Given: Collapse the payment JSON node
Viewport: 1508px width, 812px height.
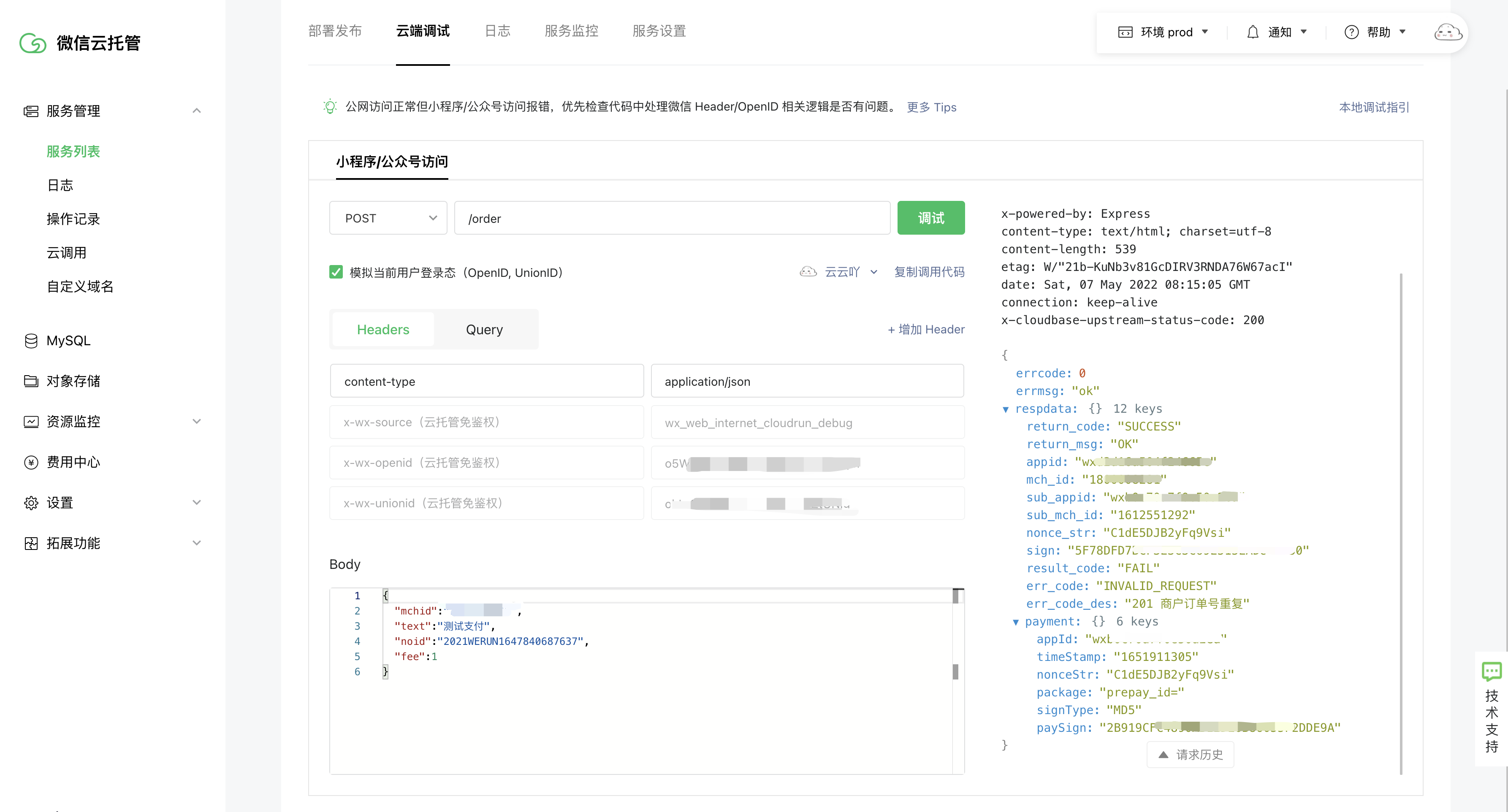Looking at the screenshot, I should [1016, 622].
